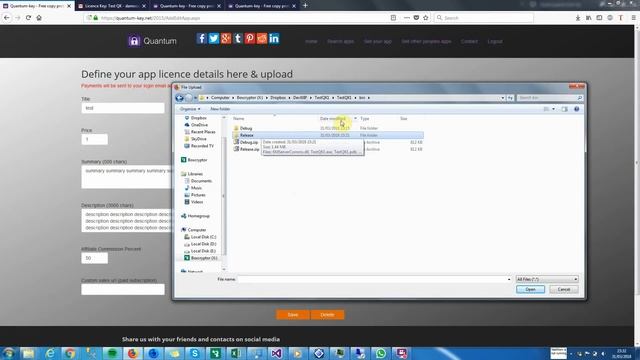Click the Windows Start button
This screenshot has height=360, width=640.
pos(8,353)
